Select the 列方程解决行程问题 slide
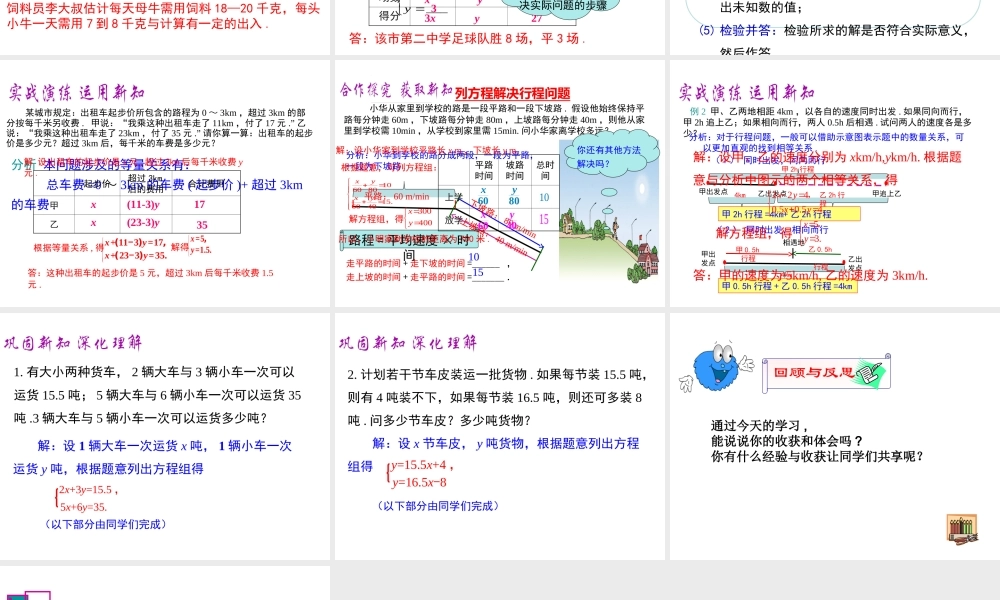The width and height of the screenshot is (1000, 600). (x=499, y=184)
